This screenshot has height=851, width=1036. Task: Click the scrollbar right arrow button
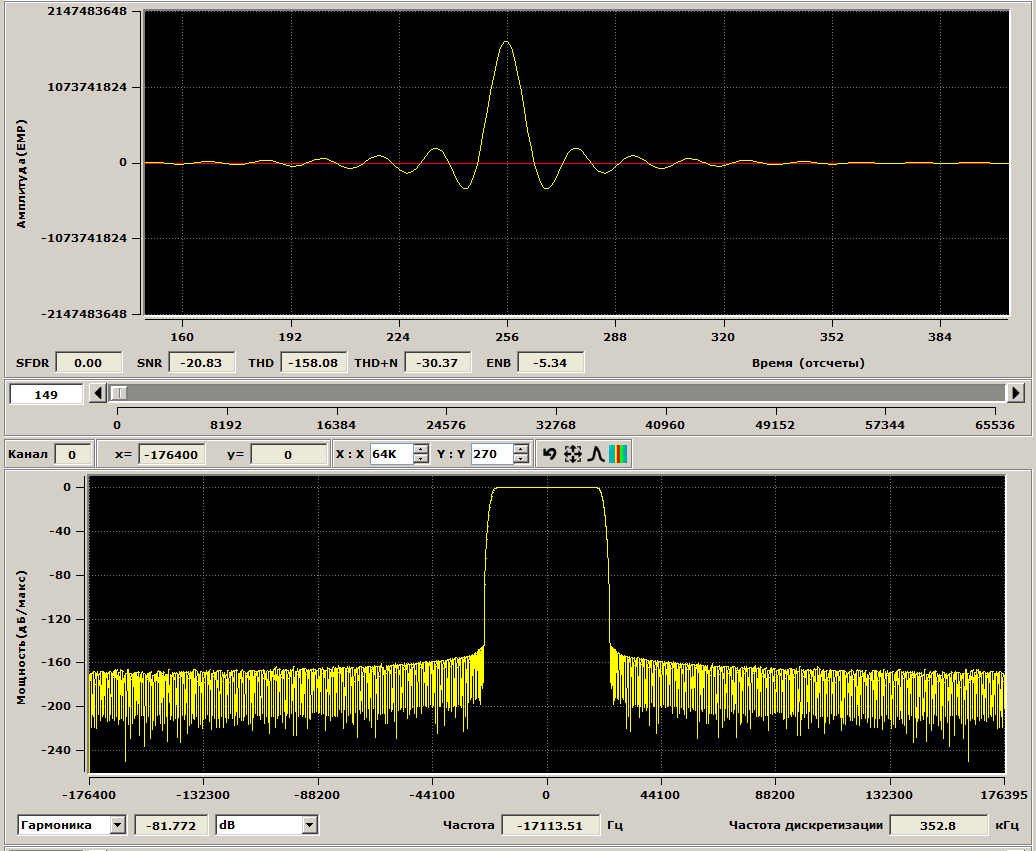pyautogui.click(x=1016, y=393)
